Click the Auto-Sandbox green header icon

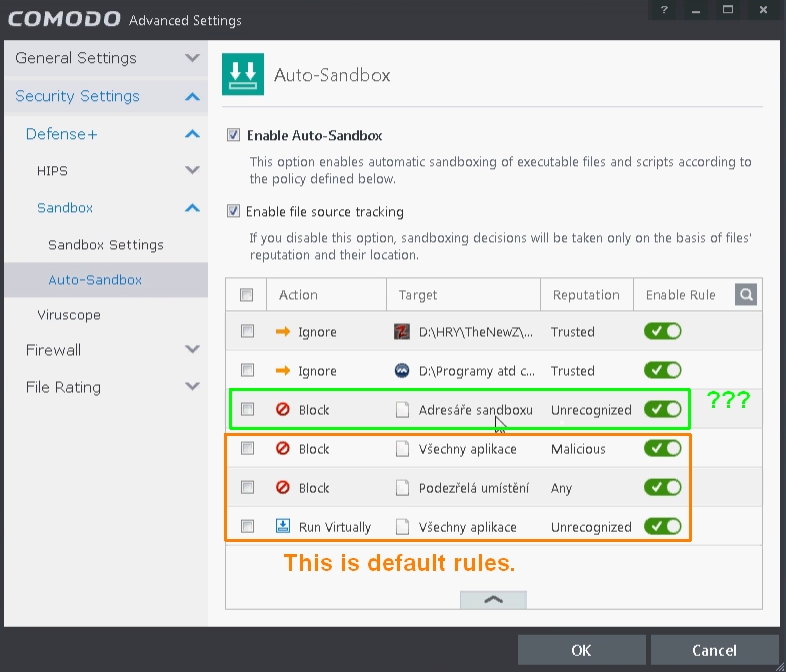click(x=240, y=75)
